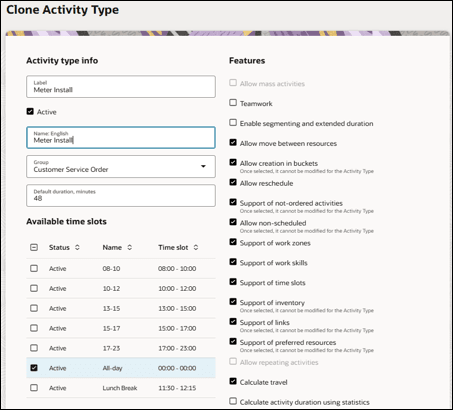This screenshot has height=410, width=453.
Task: Toggle the Active checkbox under Label
Action: [x=30, y=111]
